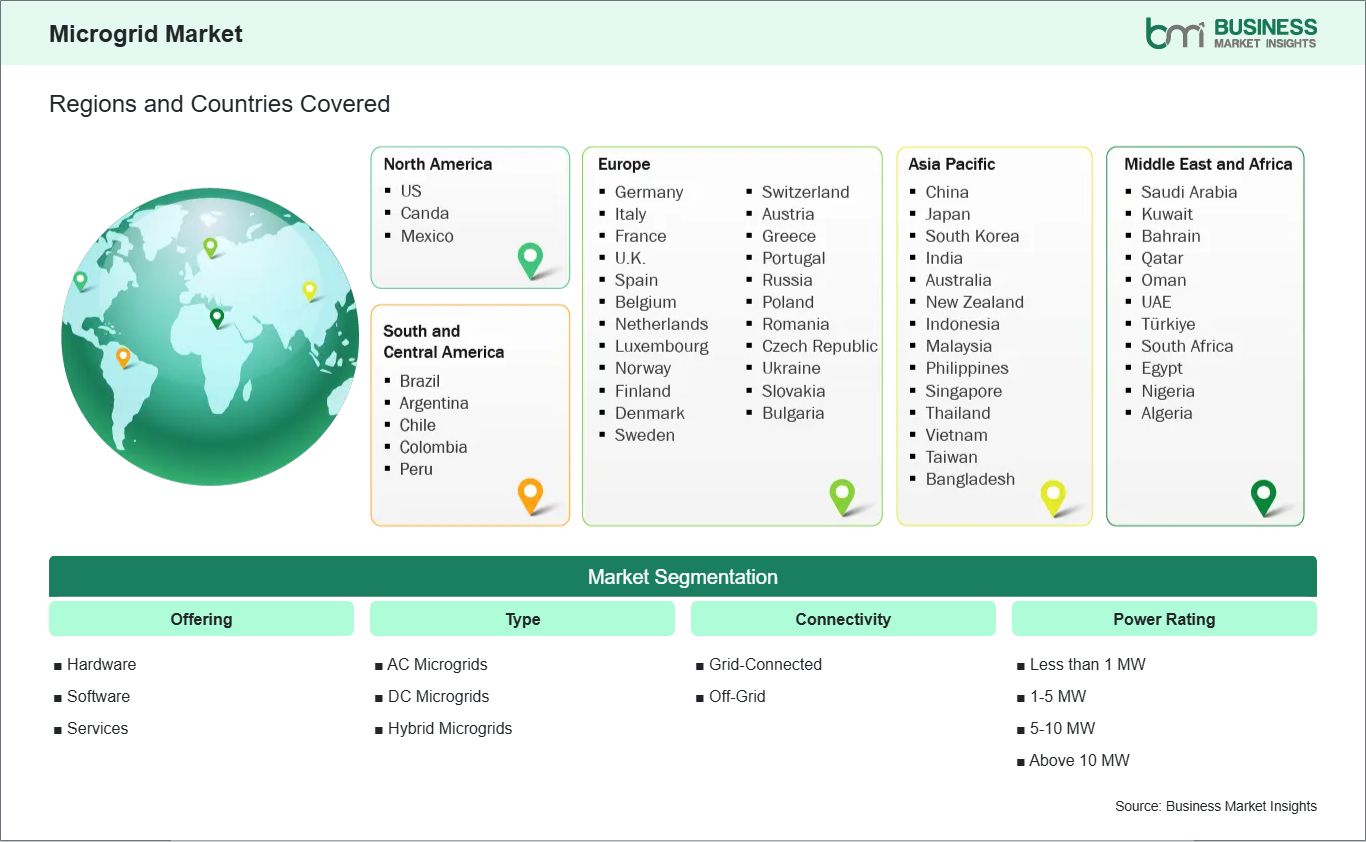This screenshot has width=1366, height=842.
Task: Click the Microgrid Market title text
Action: [144, 33]
